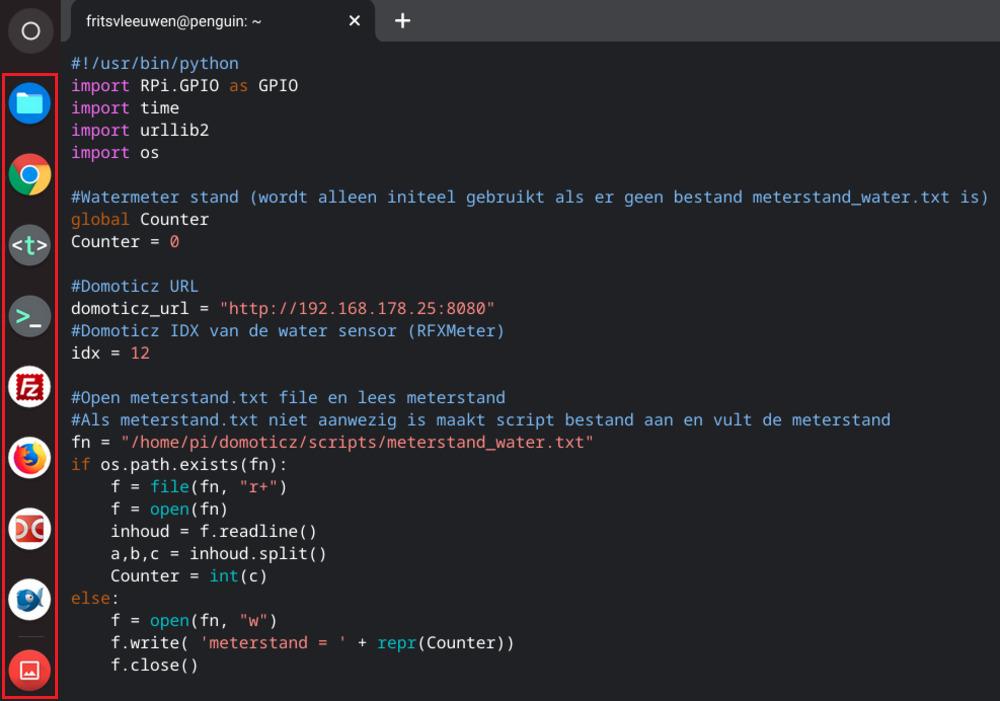Click the '#Domoticz IDX van de water sensor' comment

pyautogui.click(x=288, y=331)
